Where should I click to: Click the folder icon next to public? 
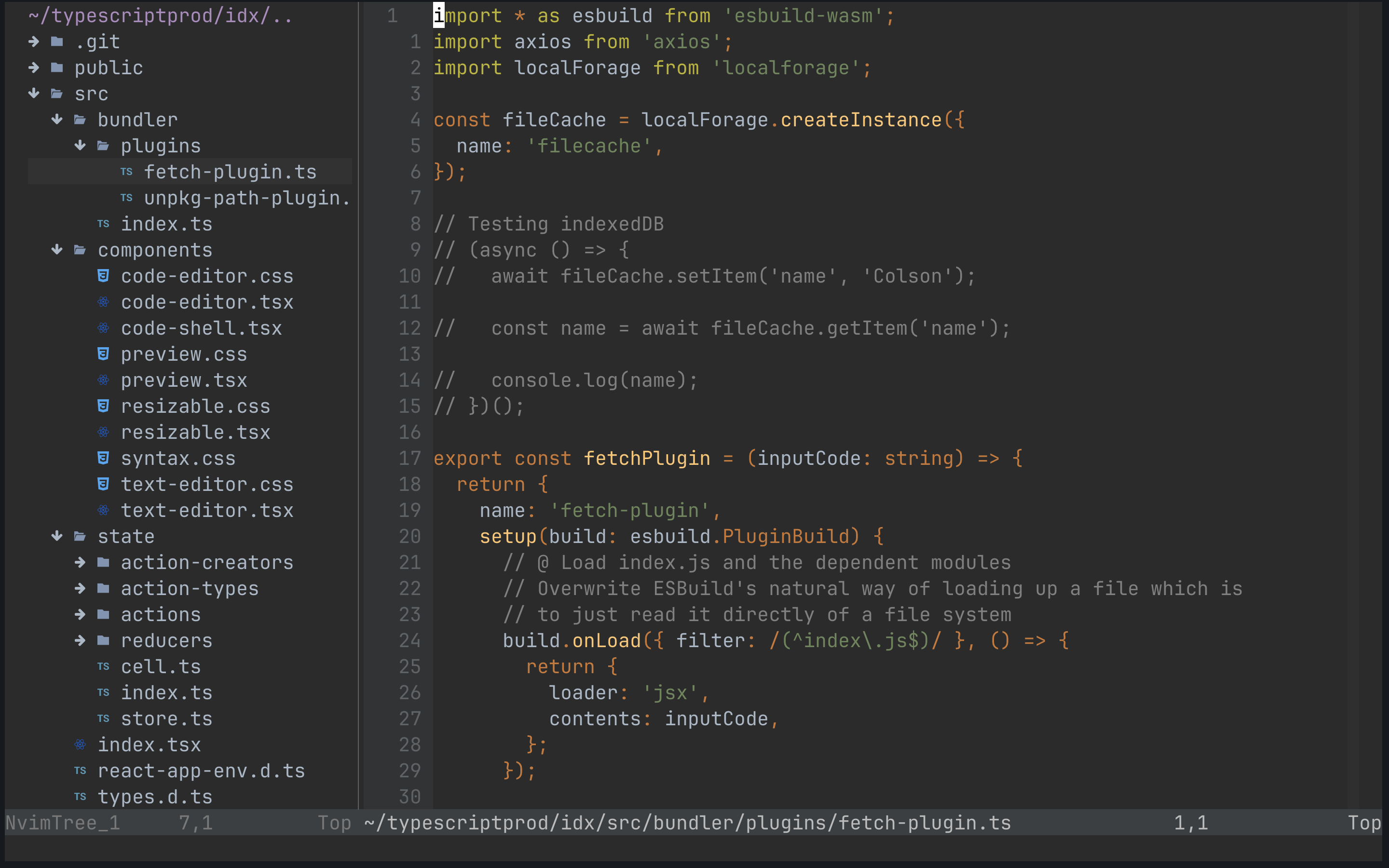57,68
